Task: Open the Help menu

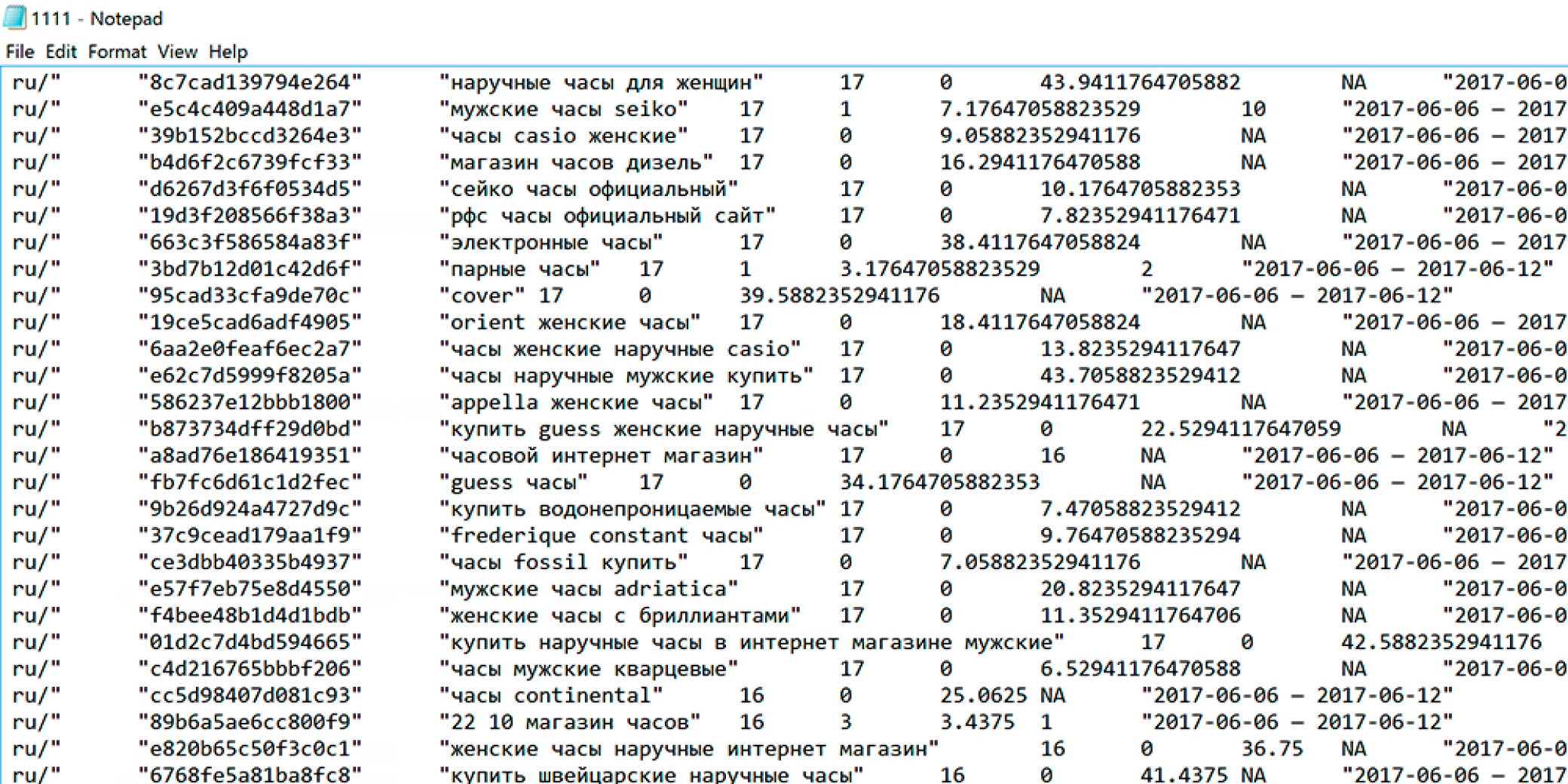Action: coord(228,51)
